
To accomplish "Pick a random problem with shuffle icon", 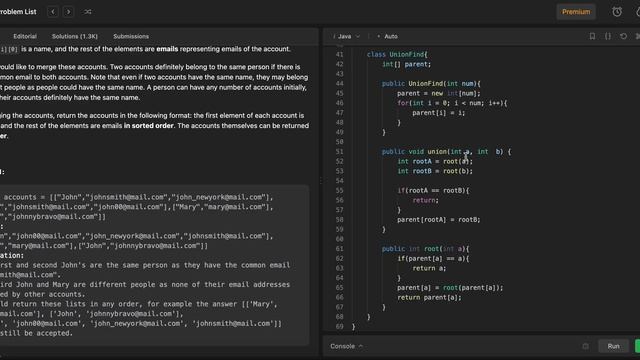I will tap(88, 12).
